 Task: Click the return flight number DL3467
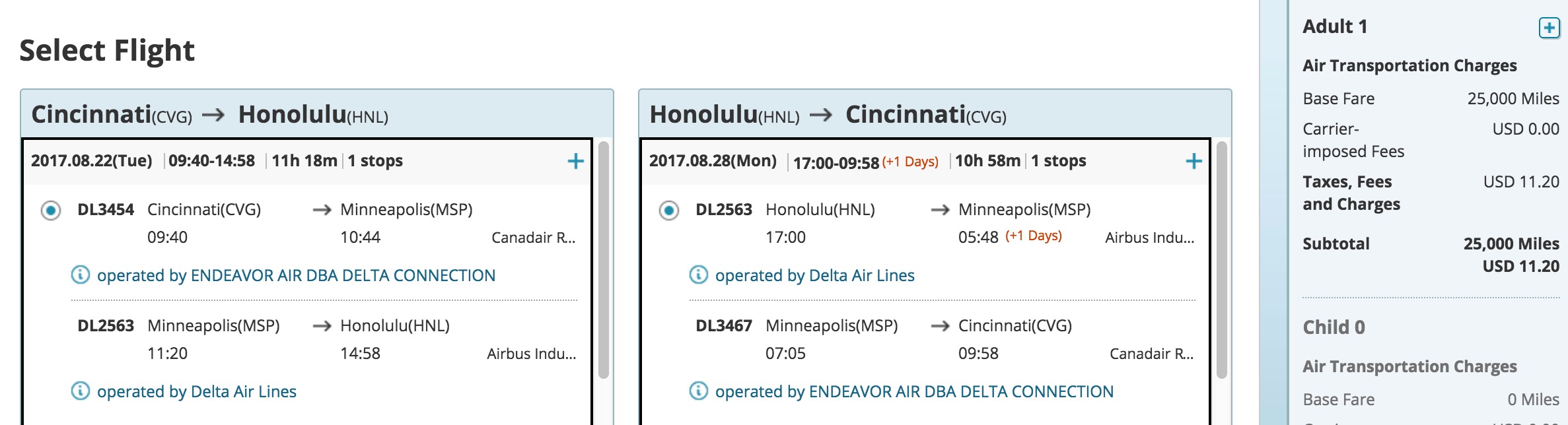724,326
